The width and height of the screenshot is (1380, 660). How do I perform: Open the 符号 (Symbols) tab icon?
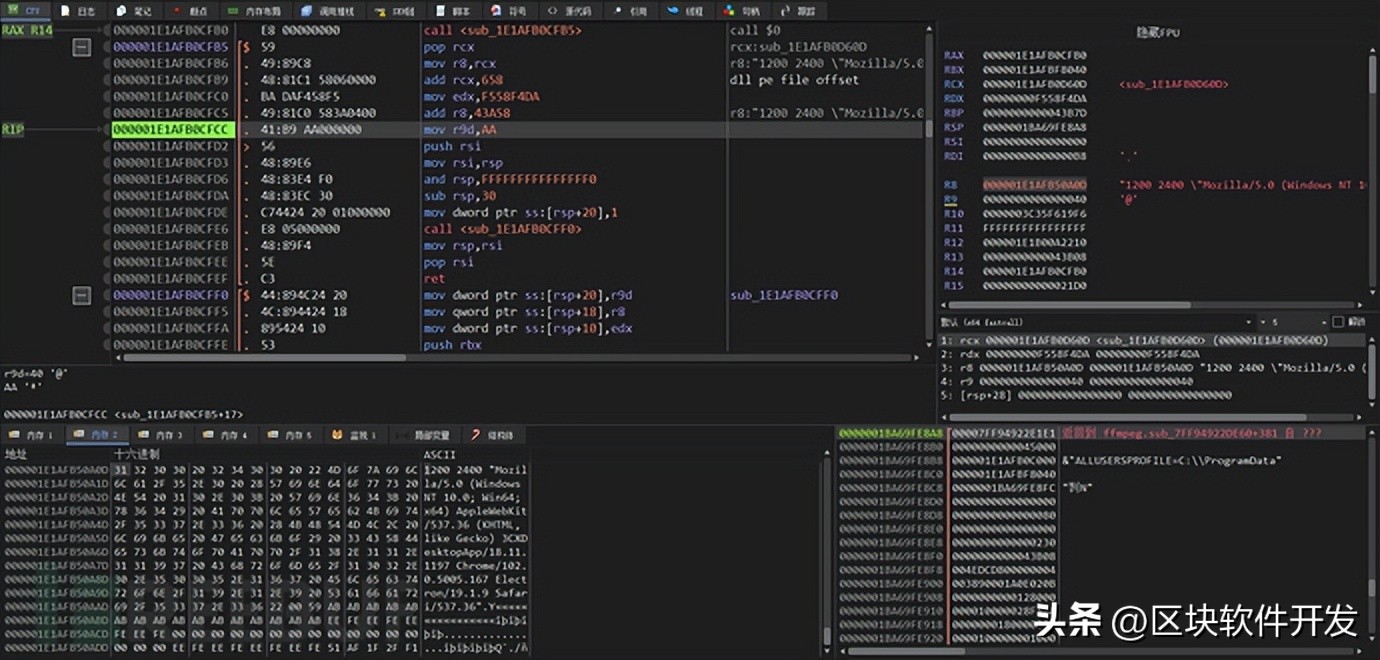pyautogui.click(x=495, y=11)
